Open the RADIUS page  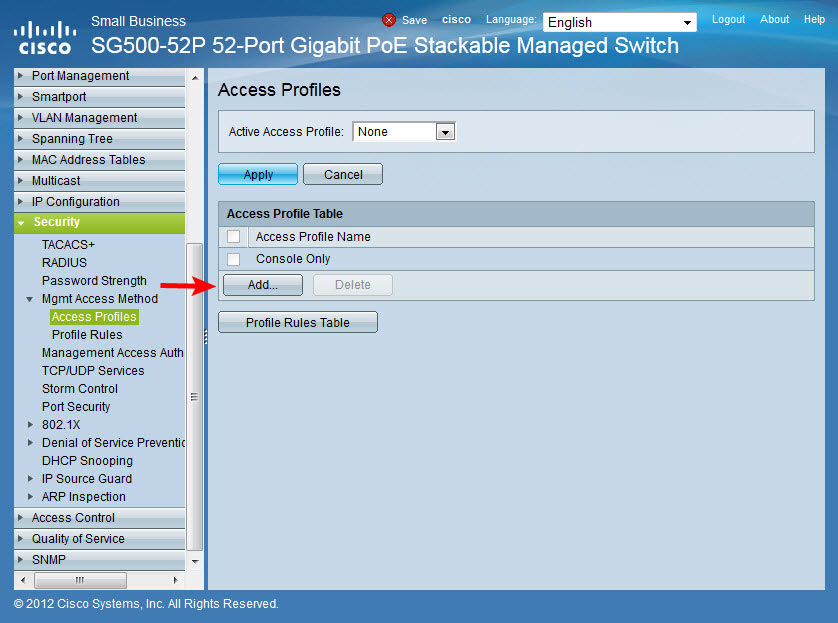click(x=64, y=263)
